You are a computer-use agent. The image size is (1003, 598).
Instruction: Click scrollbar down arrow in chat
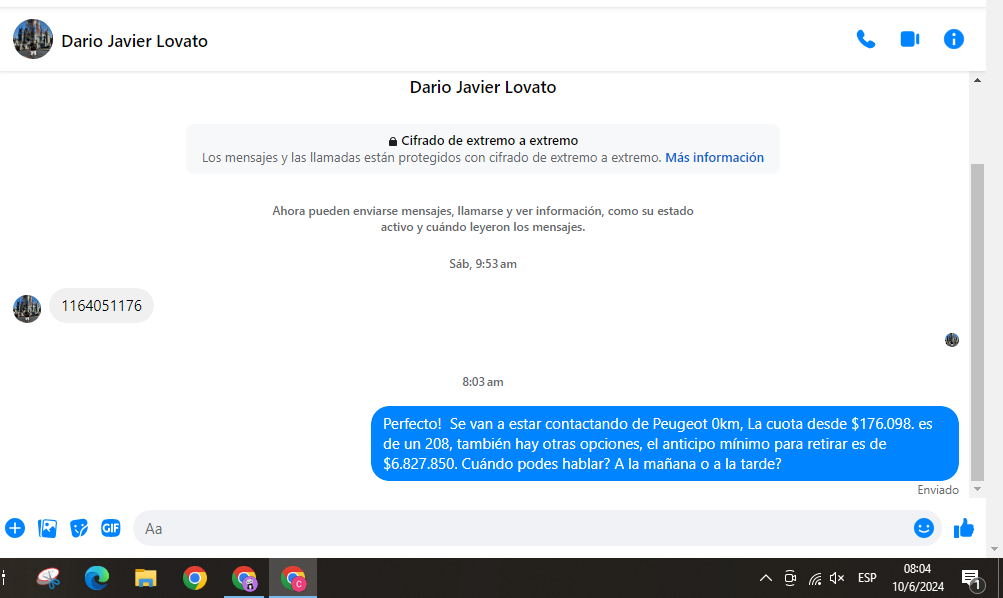pos(977,489)
